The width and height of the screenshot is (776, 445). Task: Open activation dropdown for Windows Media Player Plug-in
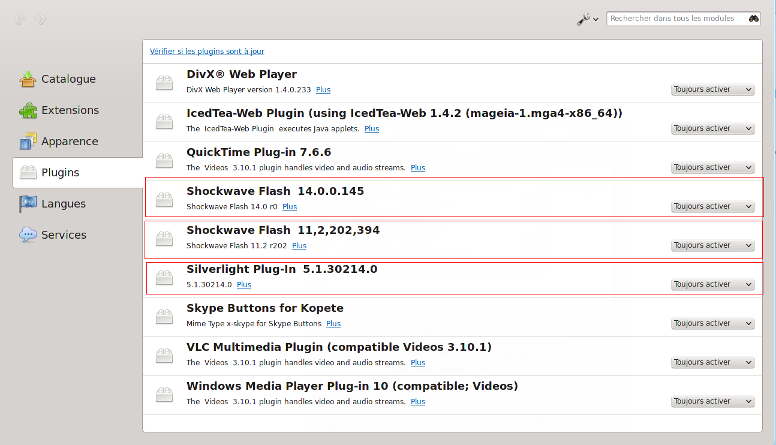point(713,401)
